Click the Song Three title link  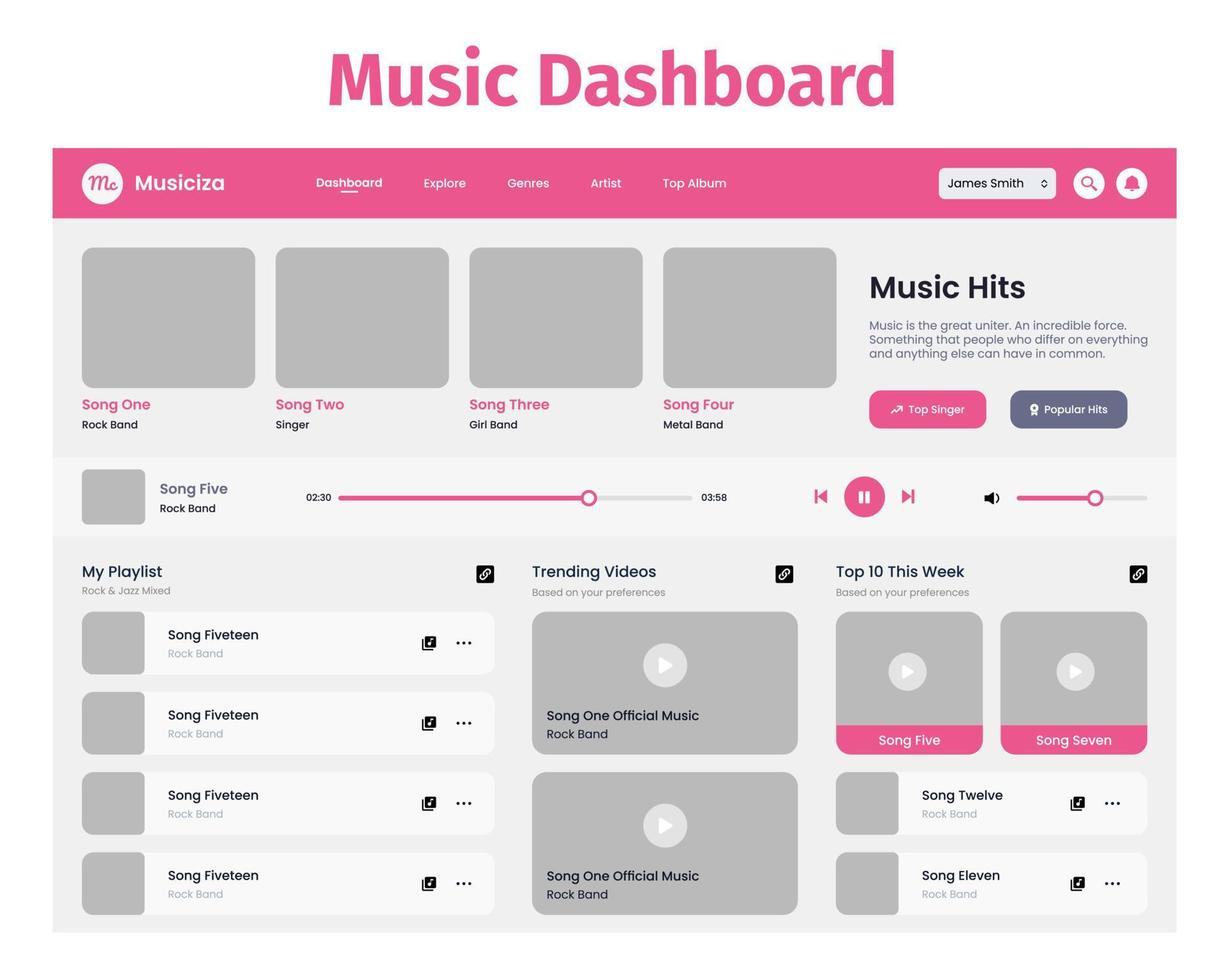509,405
